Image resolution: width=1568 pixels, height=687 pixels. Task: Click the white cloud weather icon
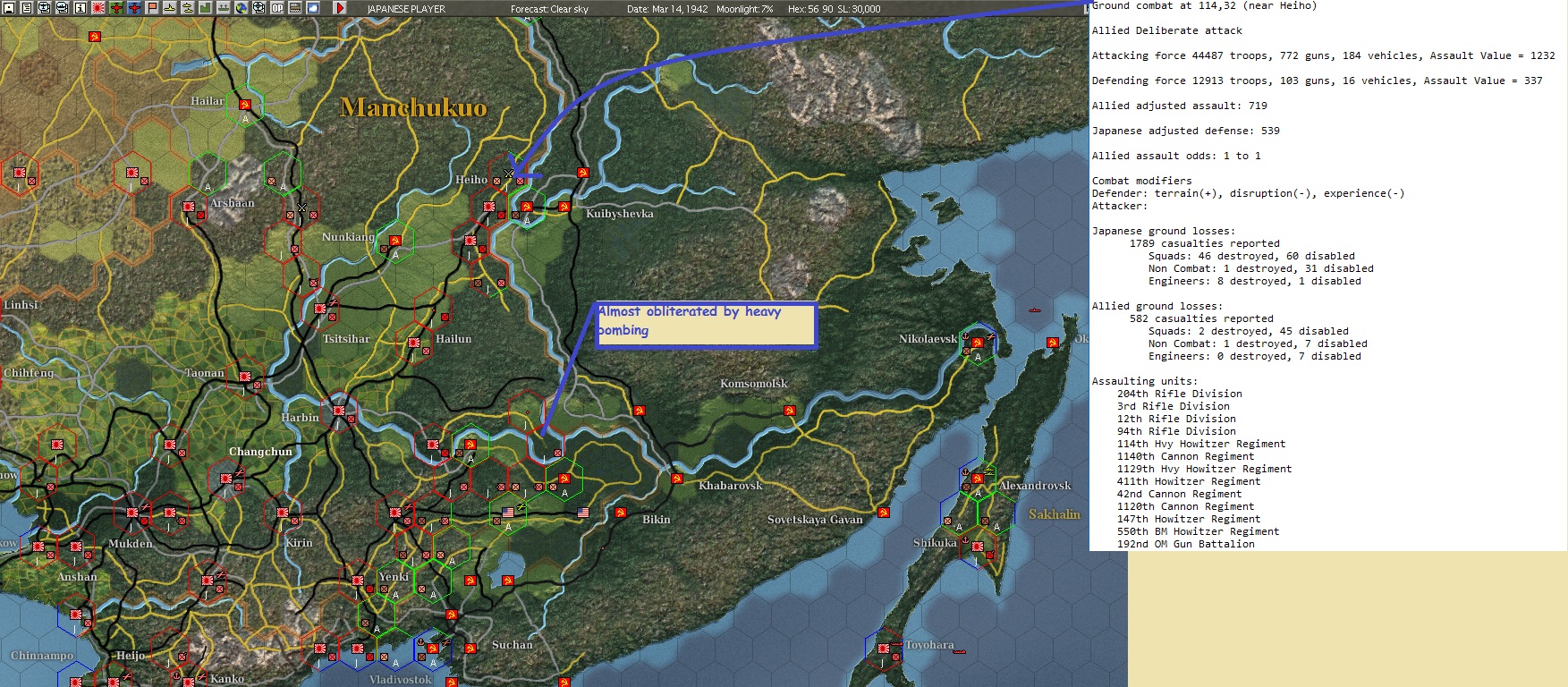click(312, 8)
